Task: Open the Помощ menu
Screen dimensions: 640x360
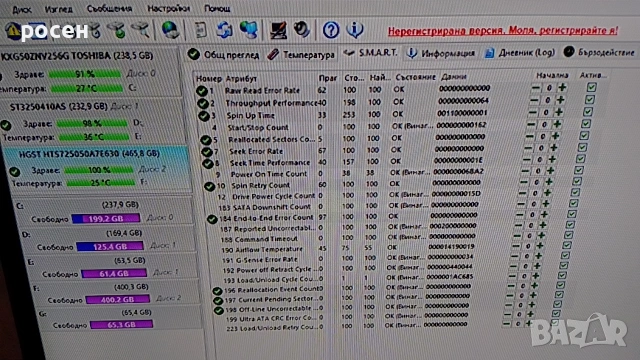Action: point(217,8)
